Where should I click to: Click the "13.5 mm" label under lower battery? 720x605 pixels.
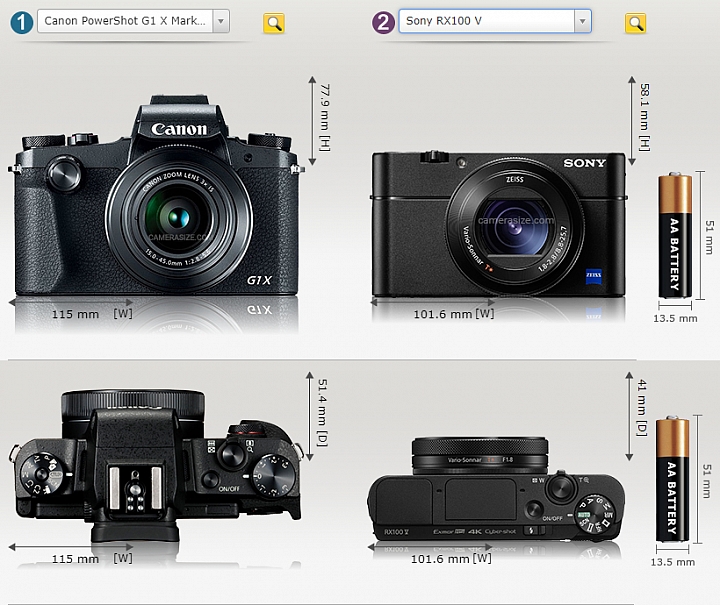[672, 562]
